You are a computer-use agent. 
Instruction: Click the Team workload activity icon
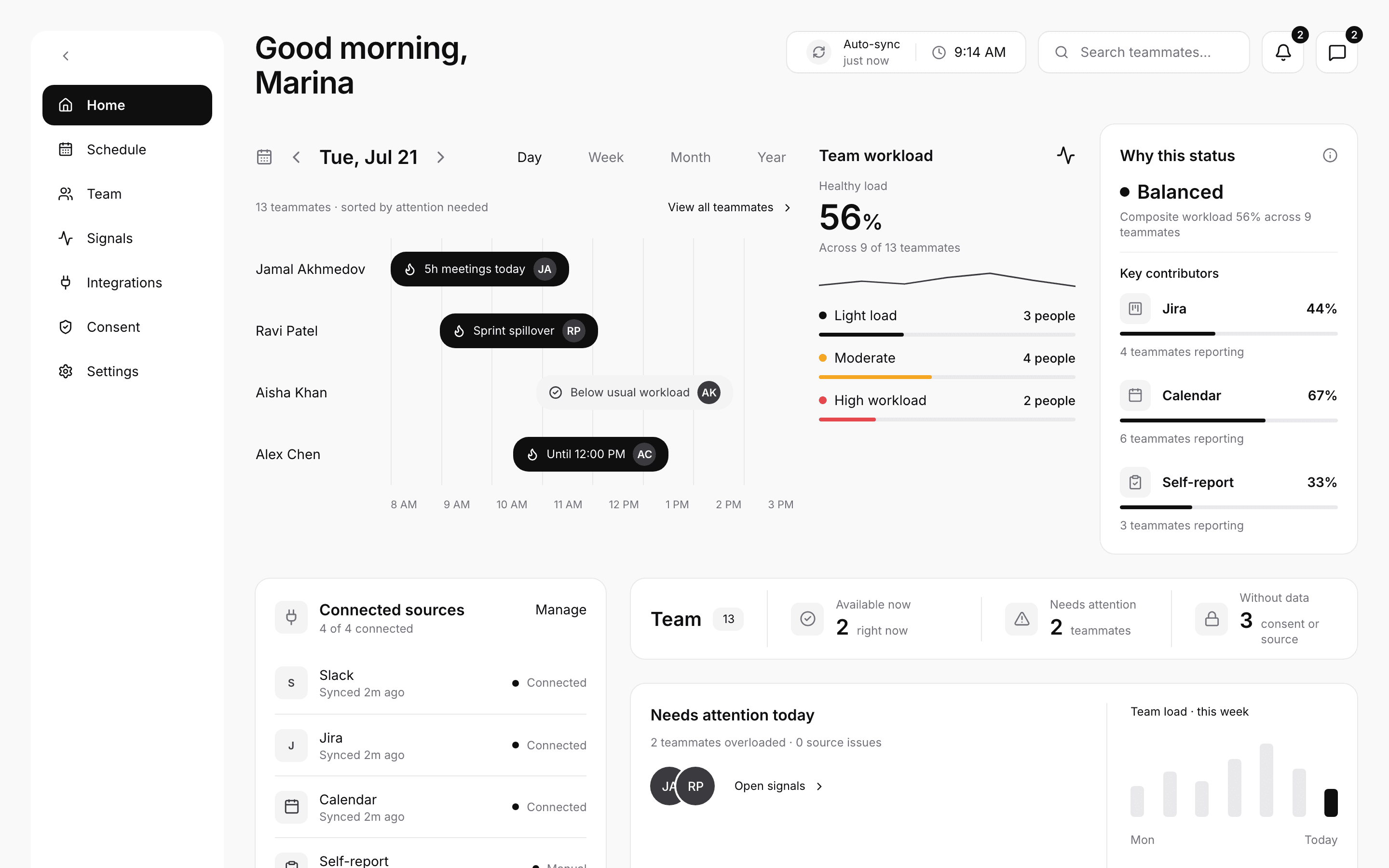(1066, 156)
